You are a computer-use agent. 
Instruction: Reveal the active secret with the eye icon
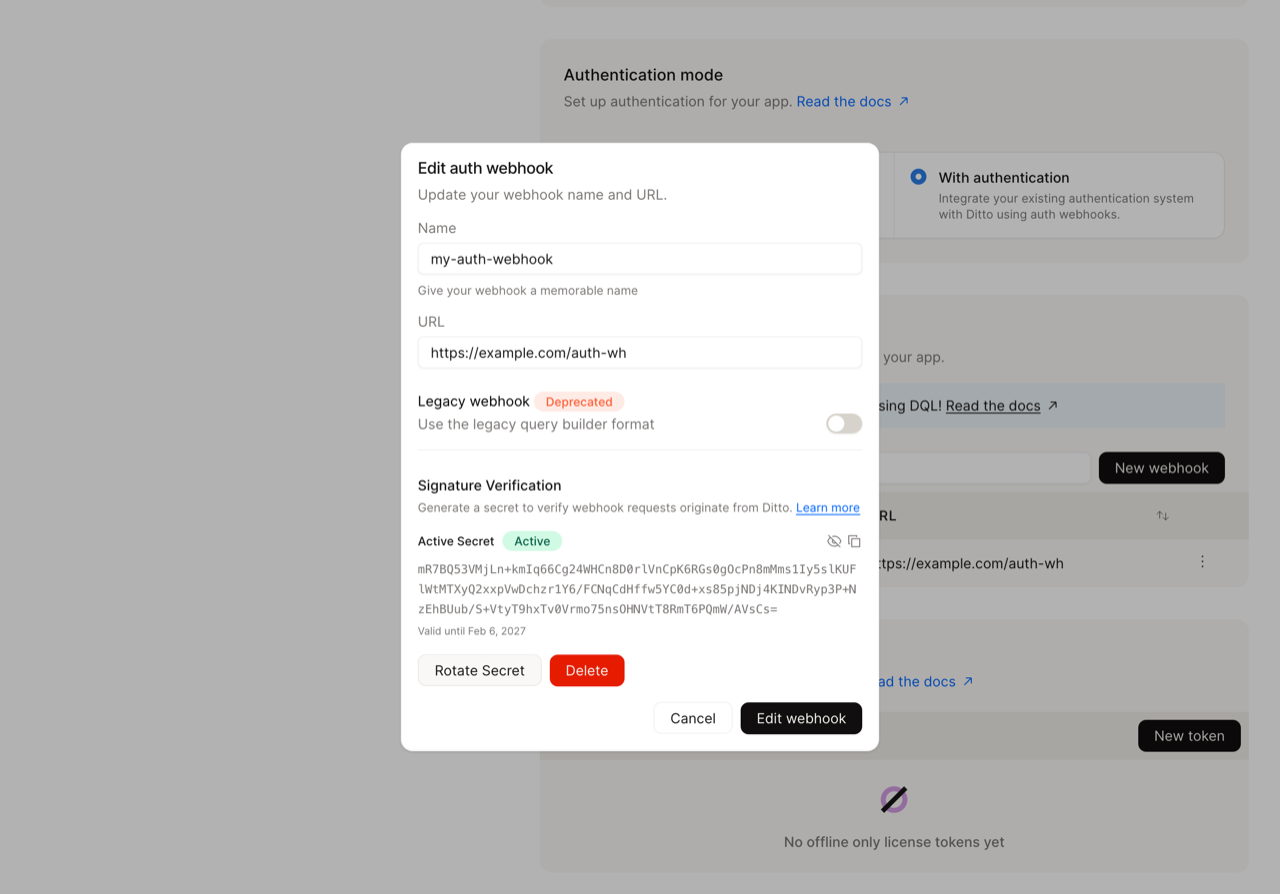tap(834, 540)
